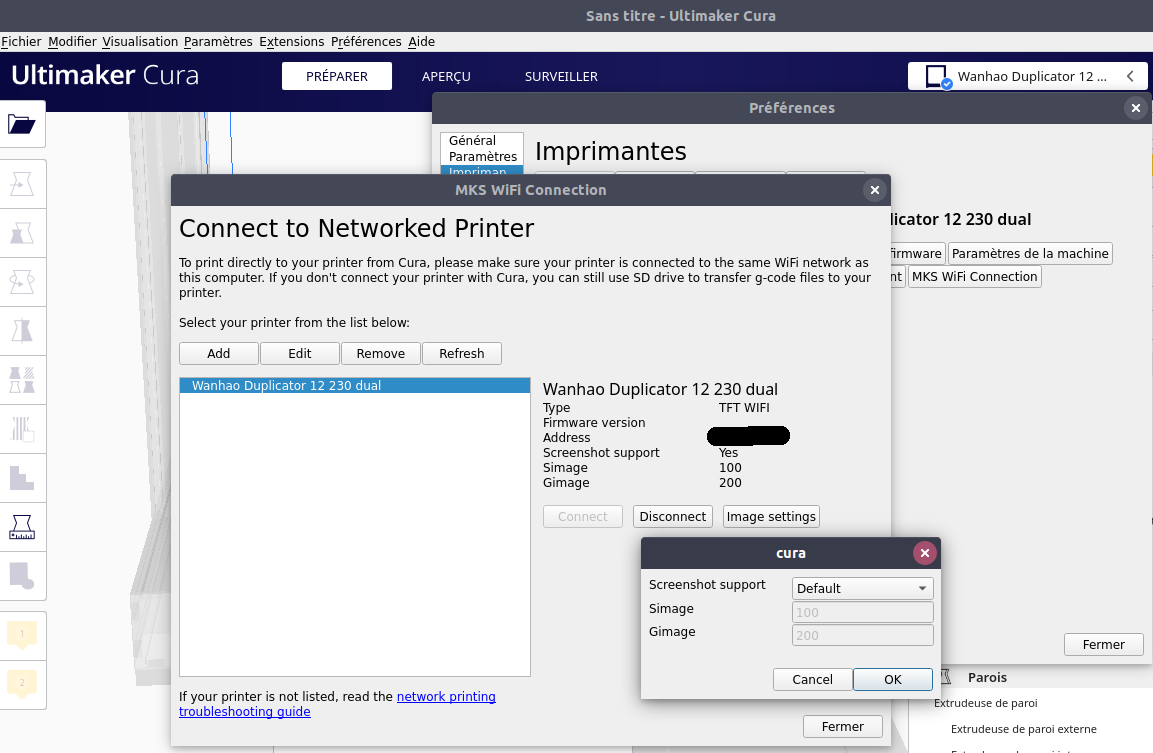Image resolution: width=1153 pixels, height=753 pixels.
Task: Select the Scale tool icon
Action: (x=22, y=233)
